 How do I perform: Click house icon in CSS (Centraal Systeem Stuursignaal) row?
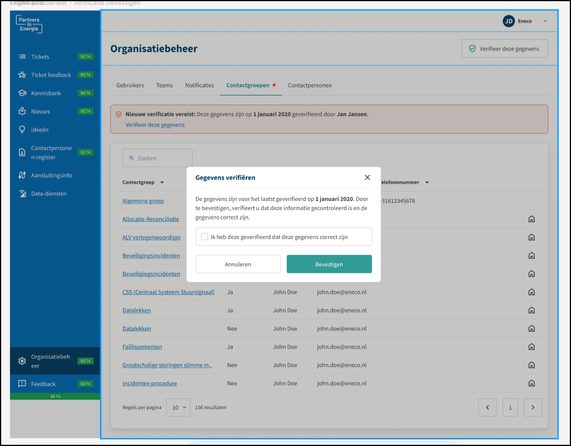point(531,292)
